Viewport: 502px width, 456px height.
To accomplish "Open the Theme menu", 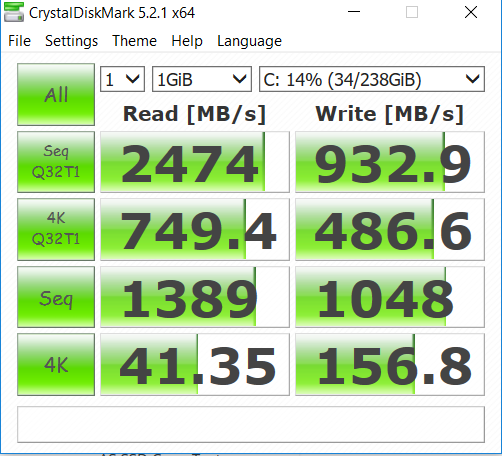I will (x=134, y=41).
